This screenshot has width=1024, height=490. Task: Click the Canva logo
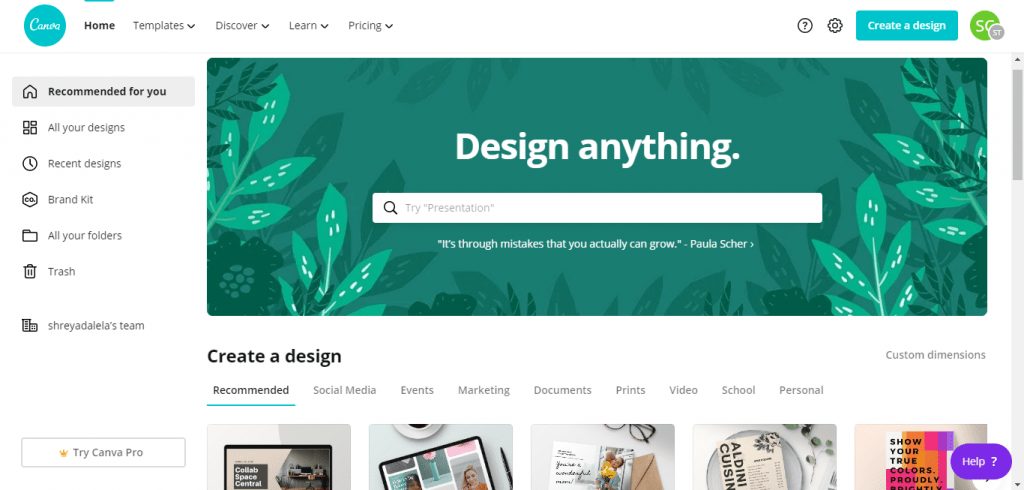pyautogui.click(x=45, y=25)
